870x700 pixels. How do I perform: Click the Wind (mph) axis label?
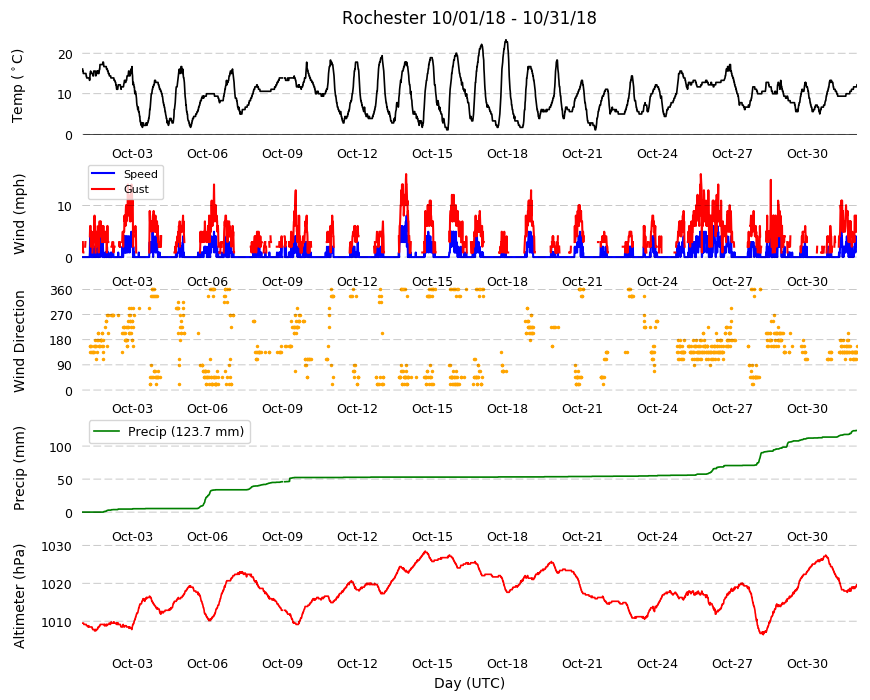(x=19, y=214)
